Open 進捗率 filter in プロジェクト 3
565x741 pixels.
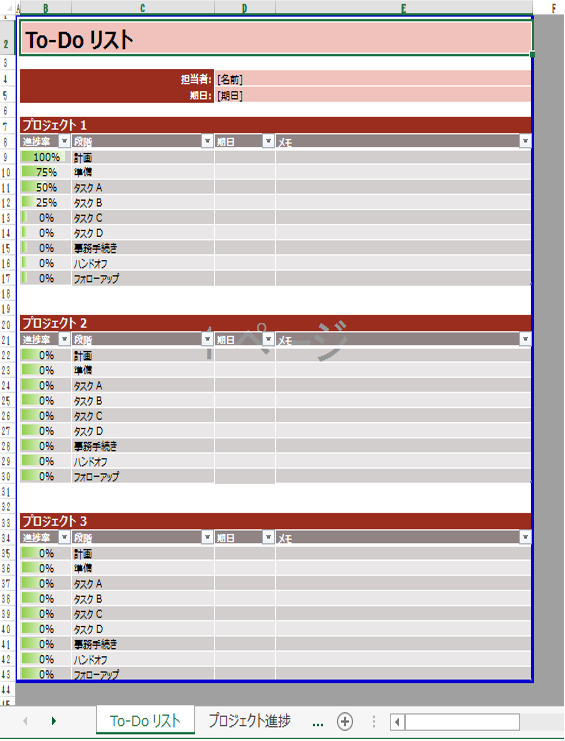click(64, 537)
